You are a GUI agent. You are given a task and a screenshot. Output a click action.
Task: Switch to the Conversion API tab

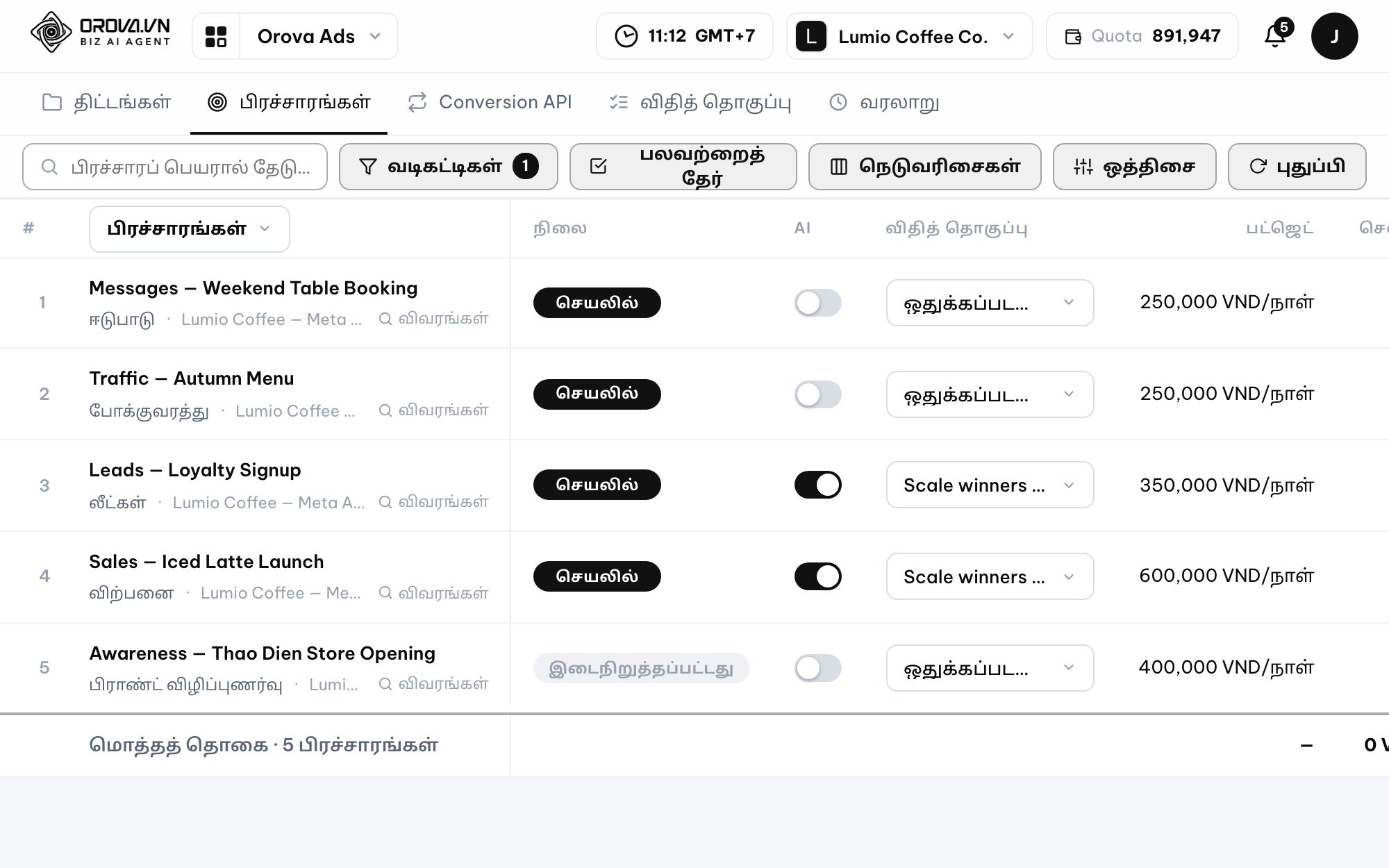[490, 103]
